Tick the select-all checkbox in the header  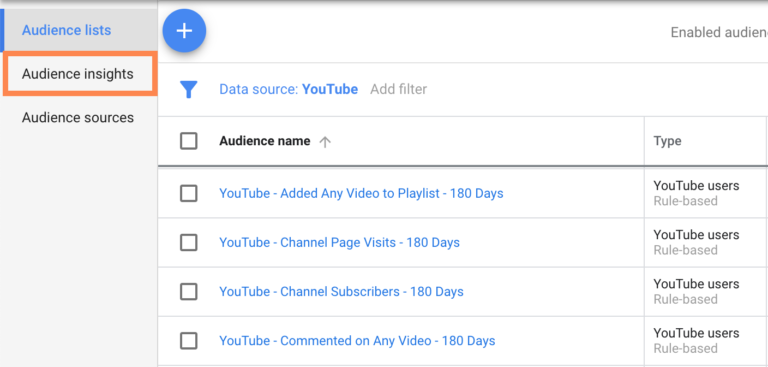pos(189,141)
